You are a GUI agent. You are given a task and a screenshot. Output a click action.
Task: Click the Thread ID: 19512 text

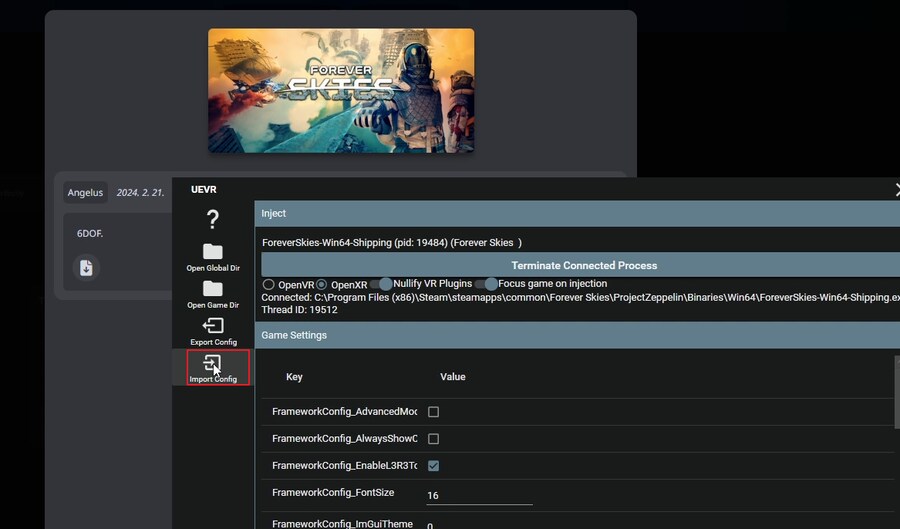tap(299, 310)
